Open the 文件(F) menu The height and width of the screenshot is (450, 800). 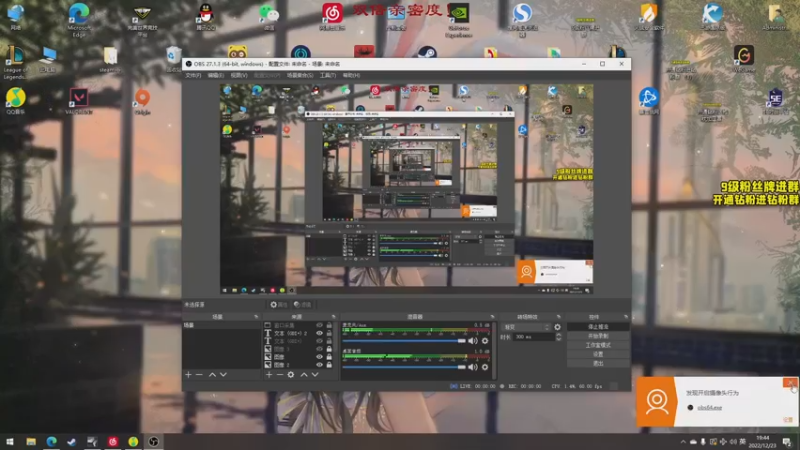193,76
